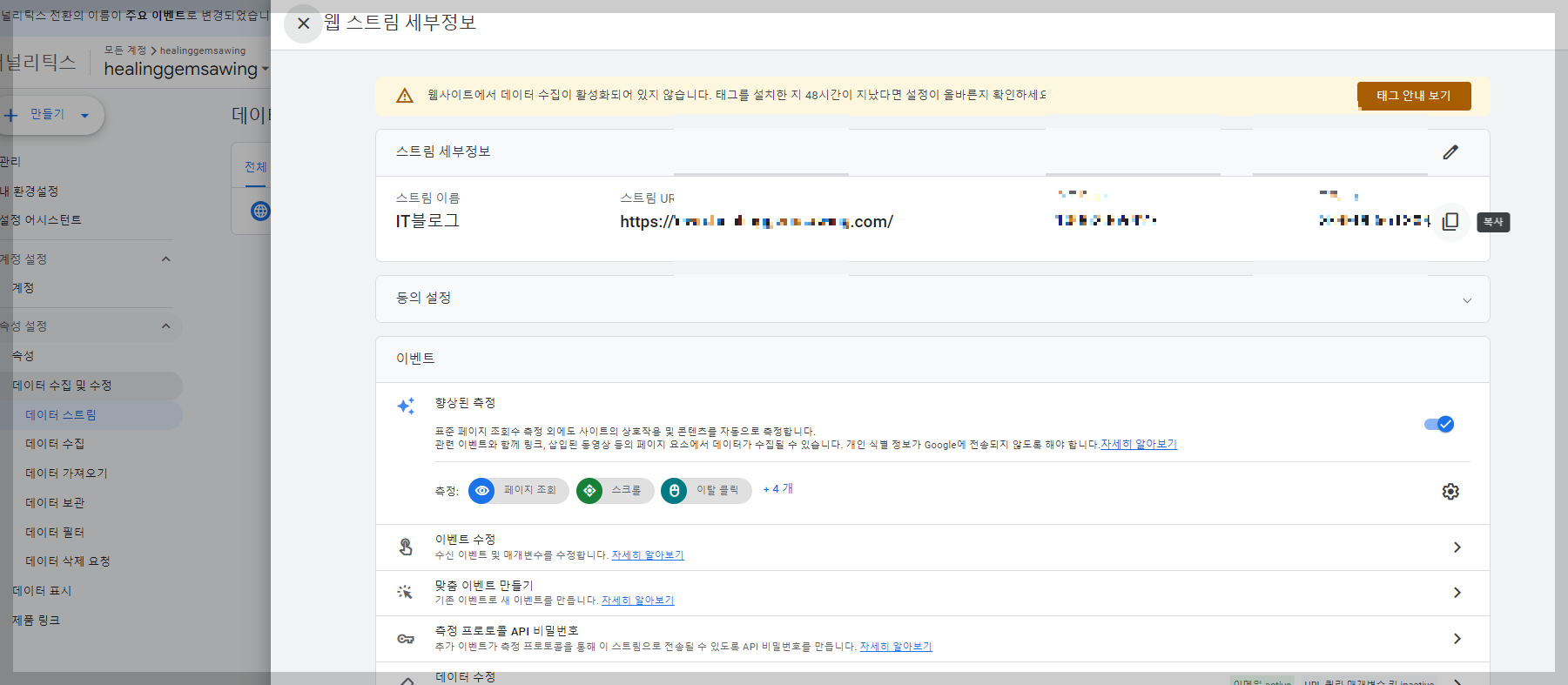Click the IT블로그 stream name
Screen dimensions: 1568x685
[x=427, y=221]
